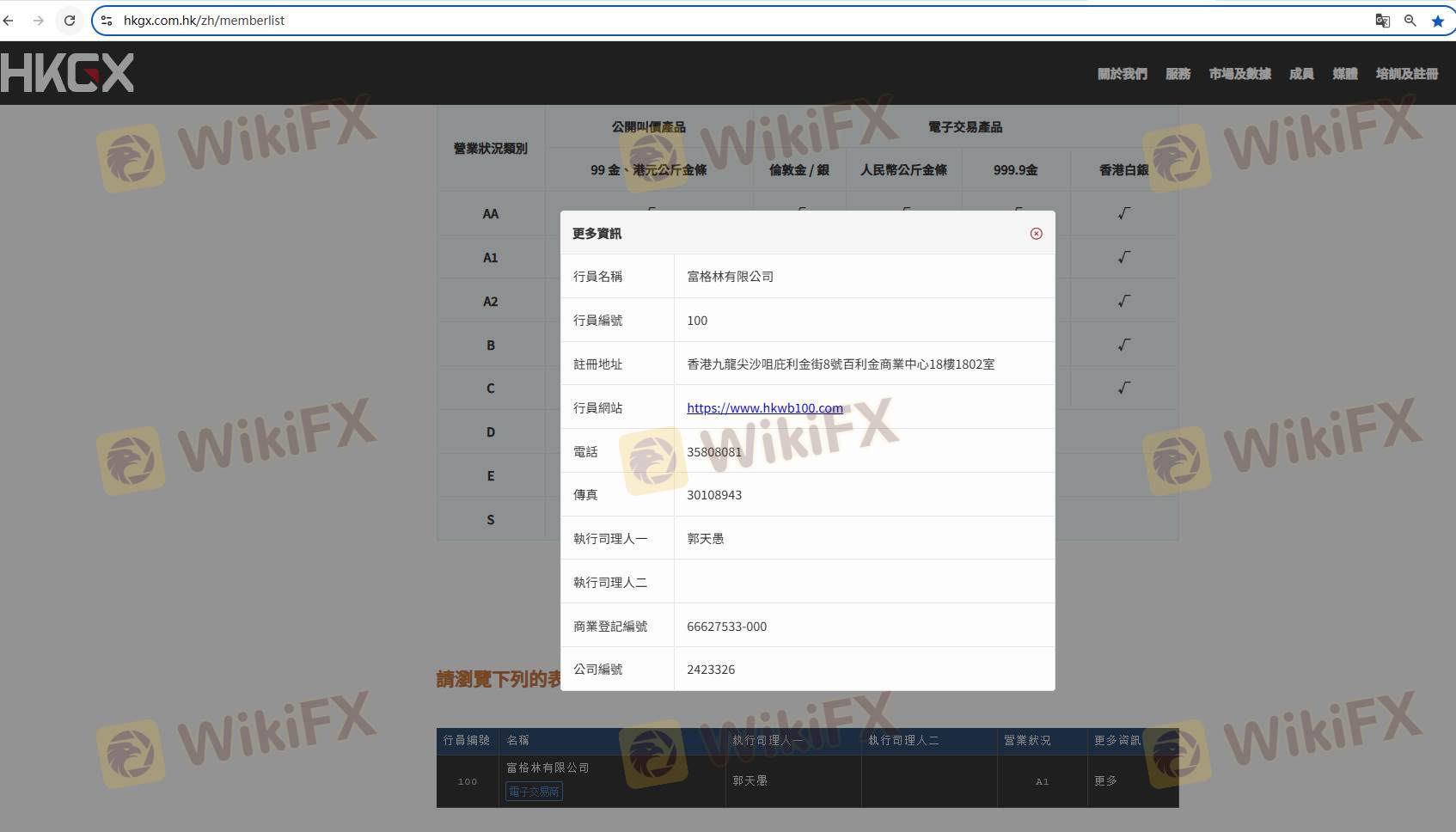Click the 營業狀況類別 table header

coord(491,149)
